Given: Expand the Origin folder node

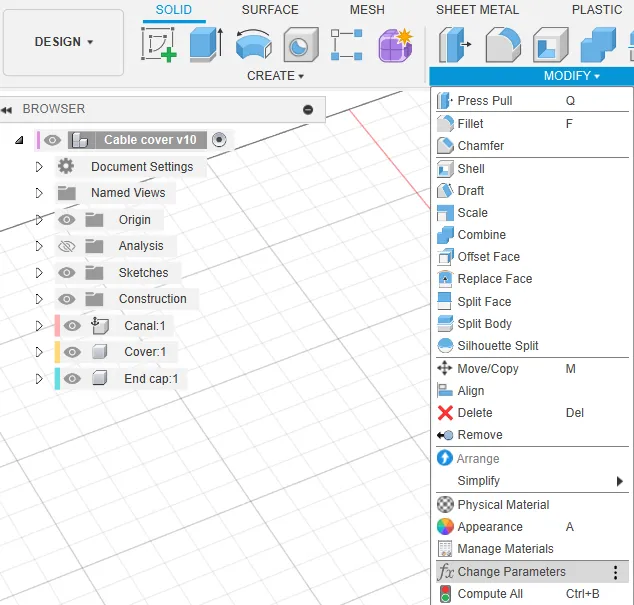Looking at the screenshot, I should pos(39,220).
